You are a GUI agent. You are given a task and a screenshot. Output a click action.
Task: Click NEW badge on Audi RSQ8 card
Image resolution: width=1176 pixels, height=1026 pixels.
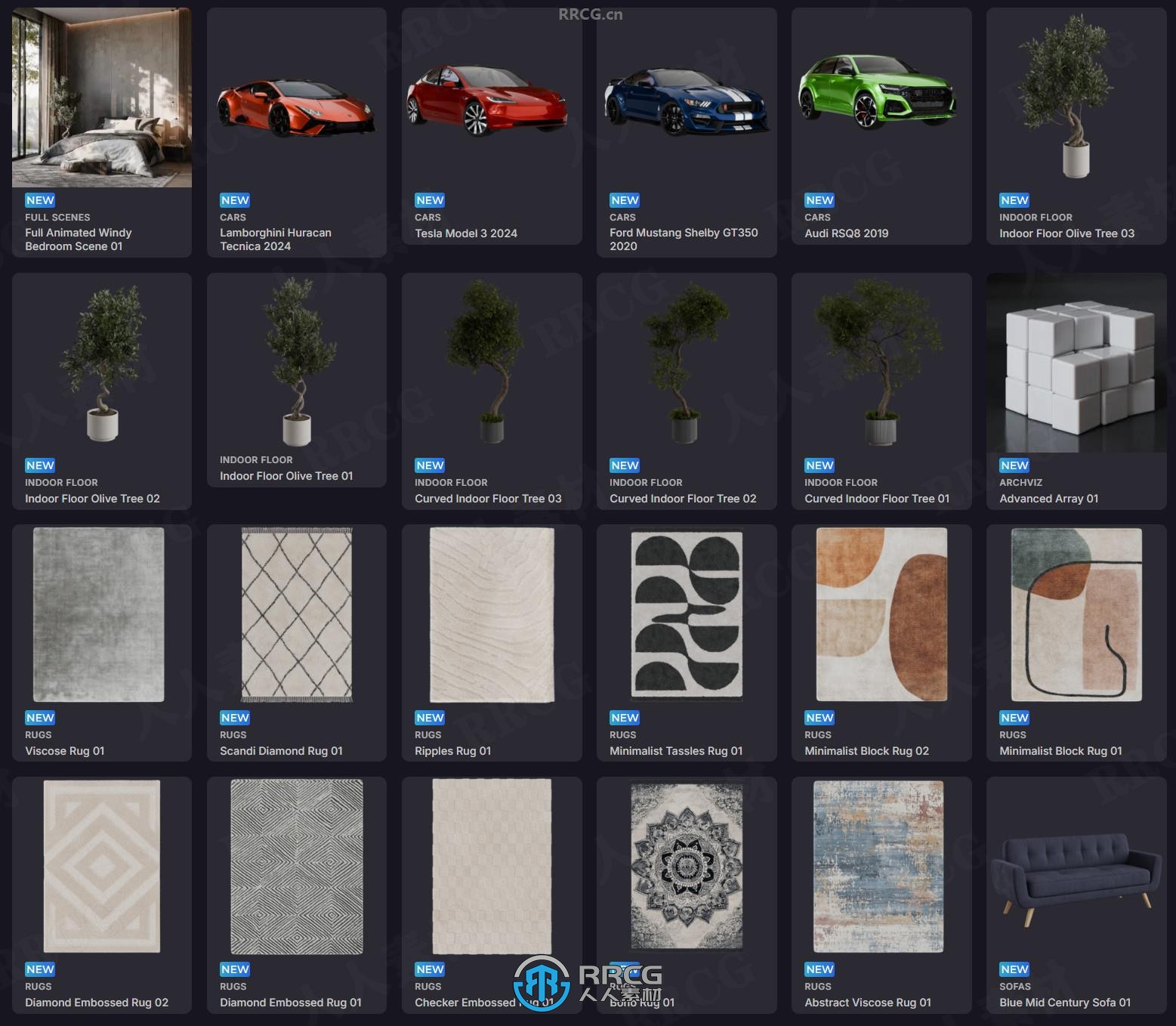tap(819, 200)
